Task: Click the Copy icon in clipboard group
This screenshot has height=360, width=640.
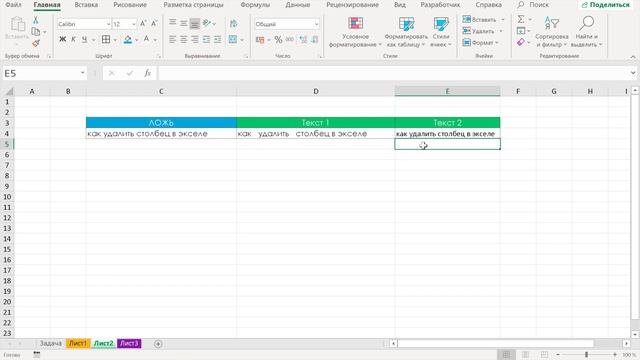Action: coord(36,31)
